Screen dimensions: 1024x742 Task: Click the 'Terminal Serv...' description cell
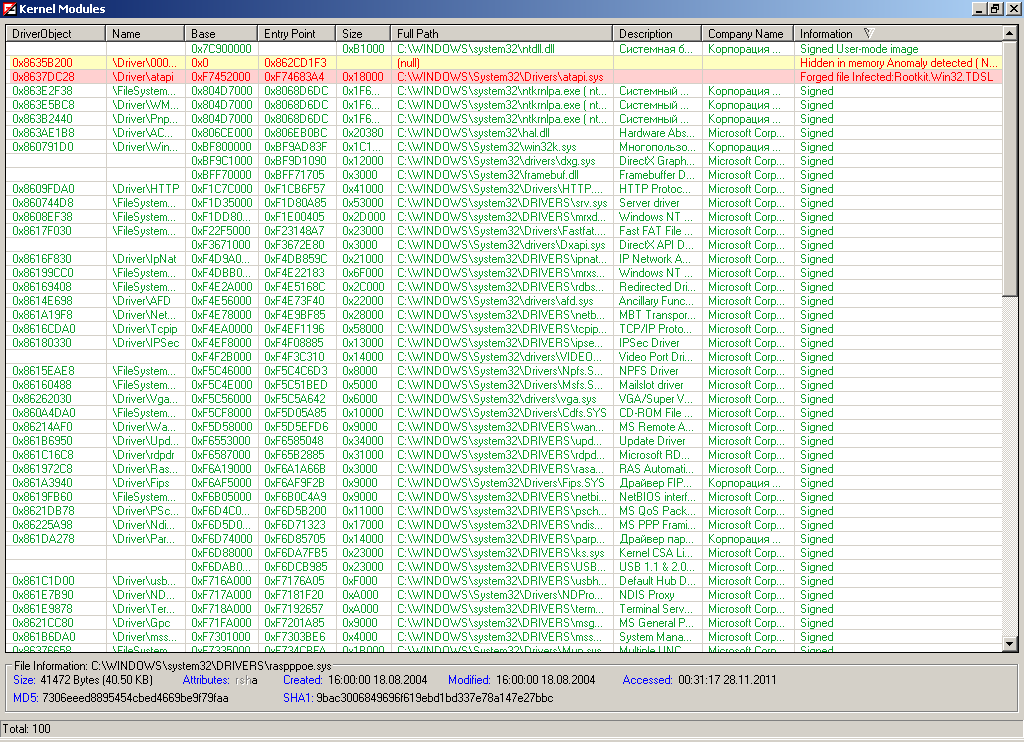click(656, 609)
